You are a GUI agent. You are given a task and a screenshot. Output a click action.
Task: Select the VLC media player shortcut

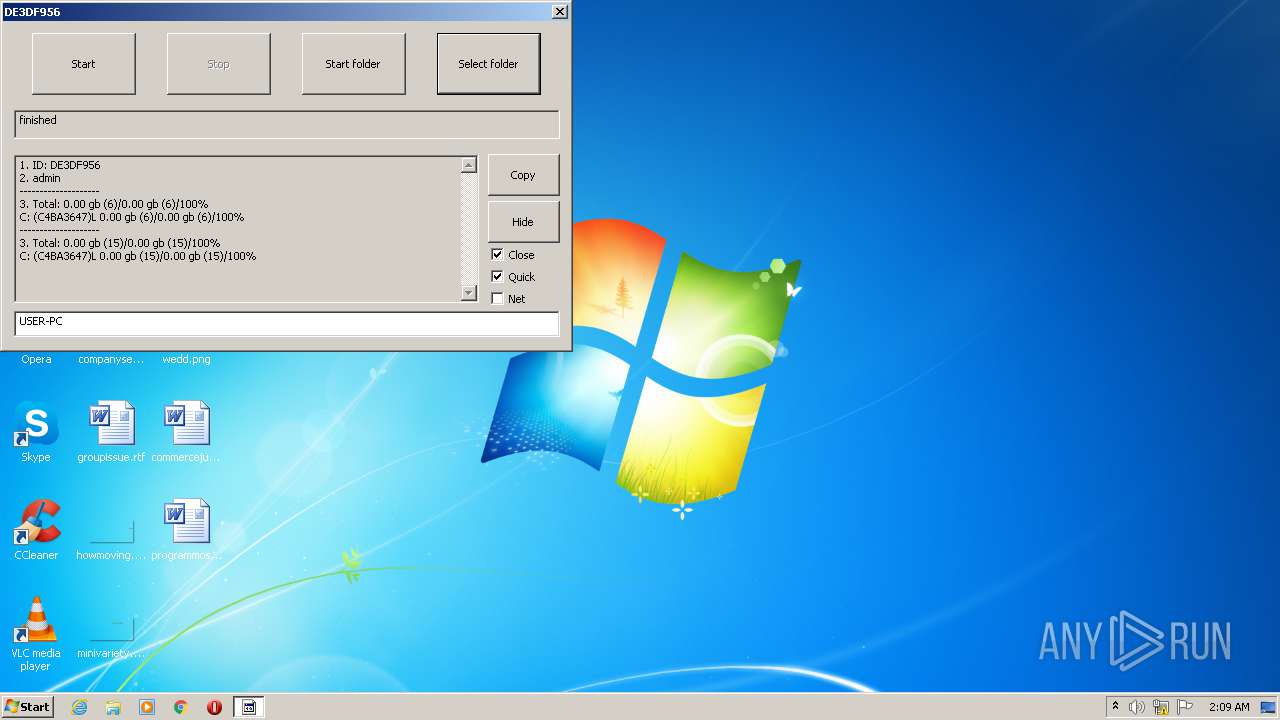coord(36,634)
